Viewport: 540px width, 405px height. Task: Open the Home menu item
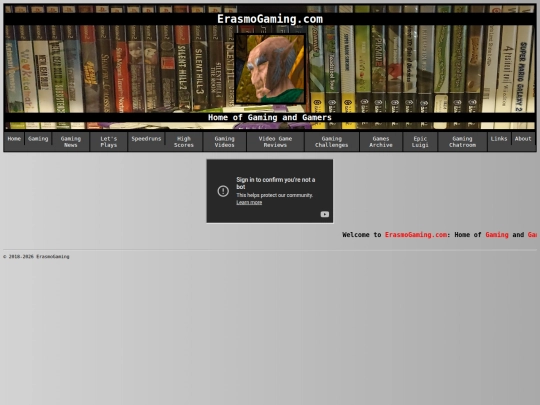tap(14, 138)
